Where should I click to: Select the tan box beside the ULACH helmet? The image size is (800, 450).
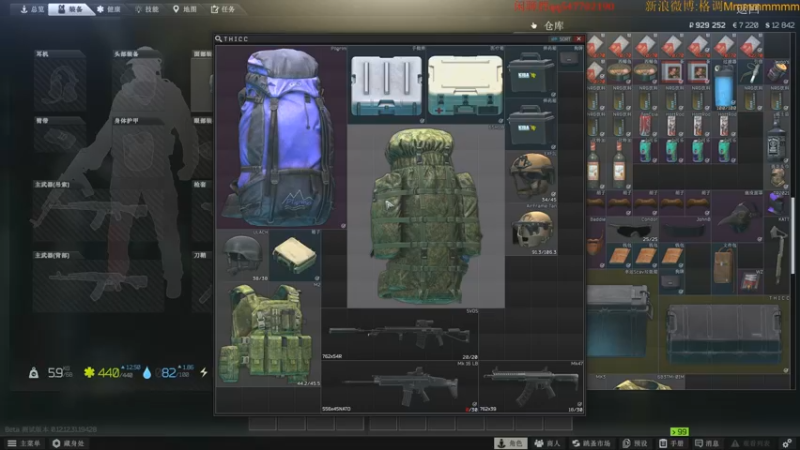click(295, 255)
